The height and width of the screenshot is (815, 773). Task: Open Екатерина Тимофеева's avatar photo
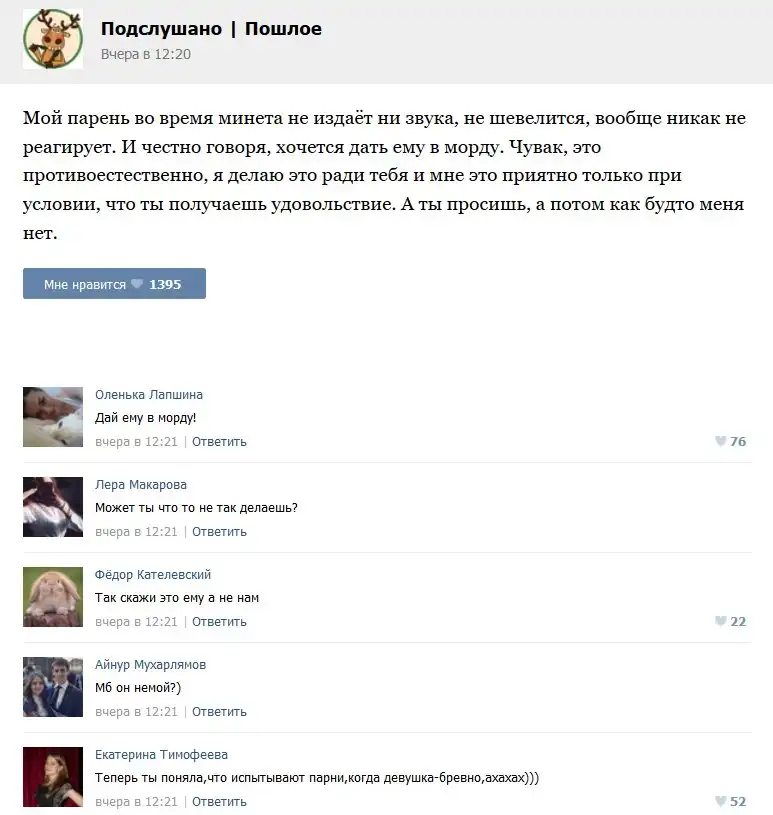(53, 777)
